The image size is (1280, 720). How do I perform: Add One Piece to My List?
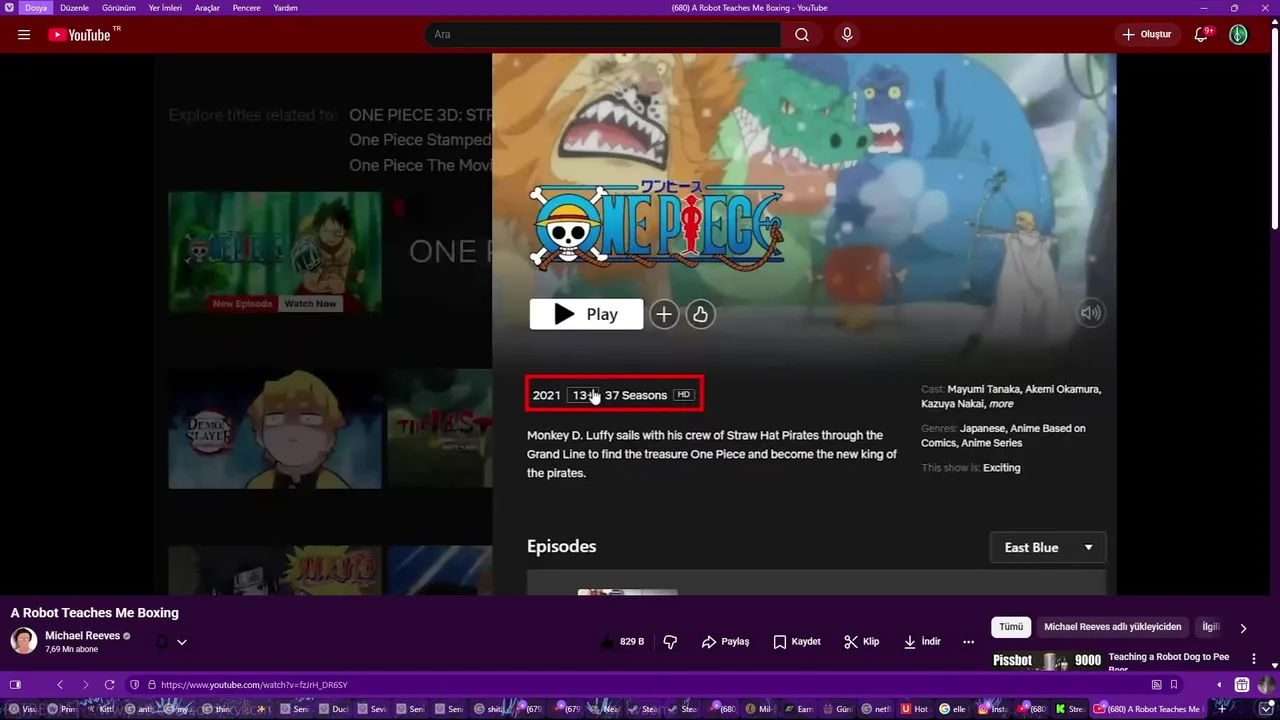664,314
